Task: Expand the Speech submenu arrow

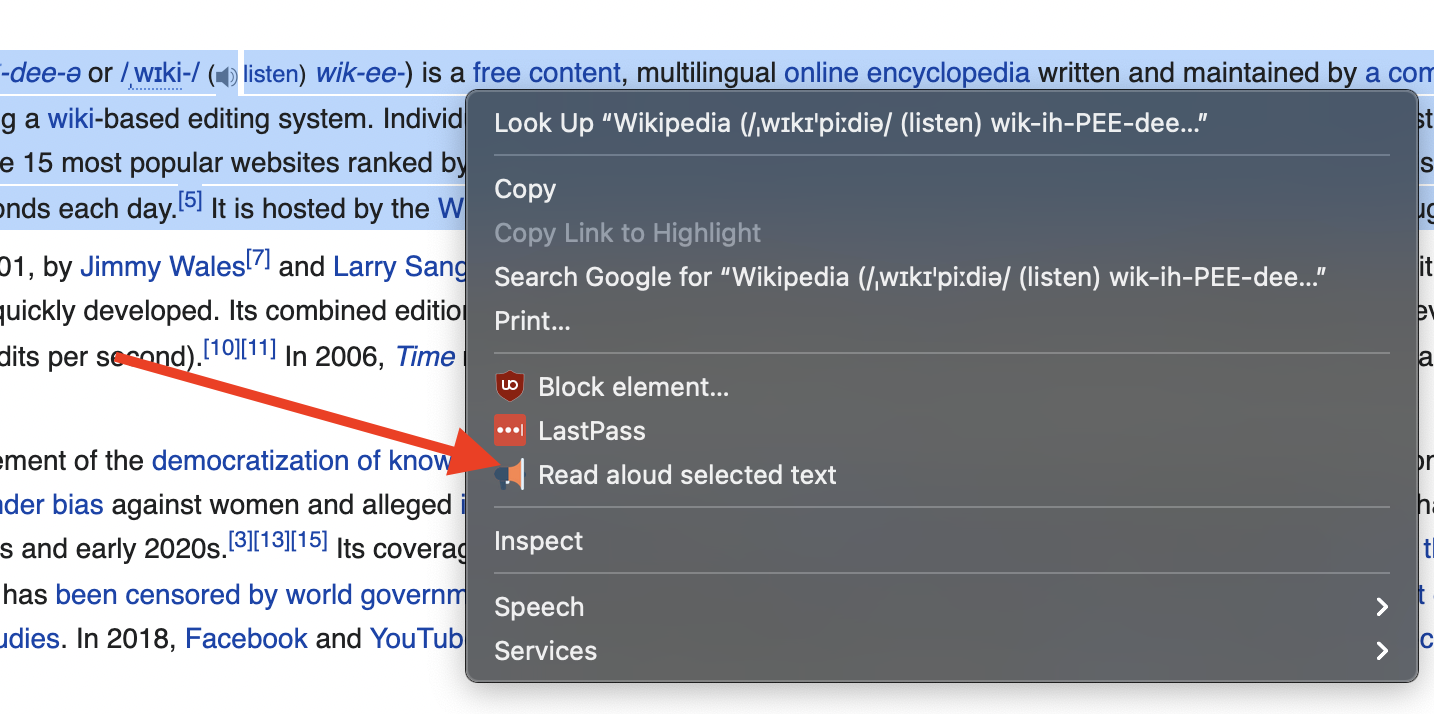Action: pos(1382,607)
